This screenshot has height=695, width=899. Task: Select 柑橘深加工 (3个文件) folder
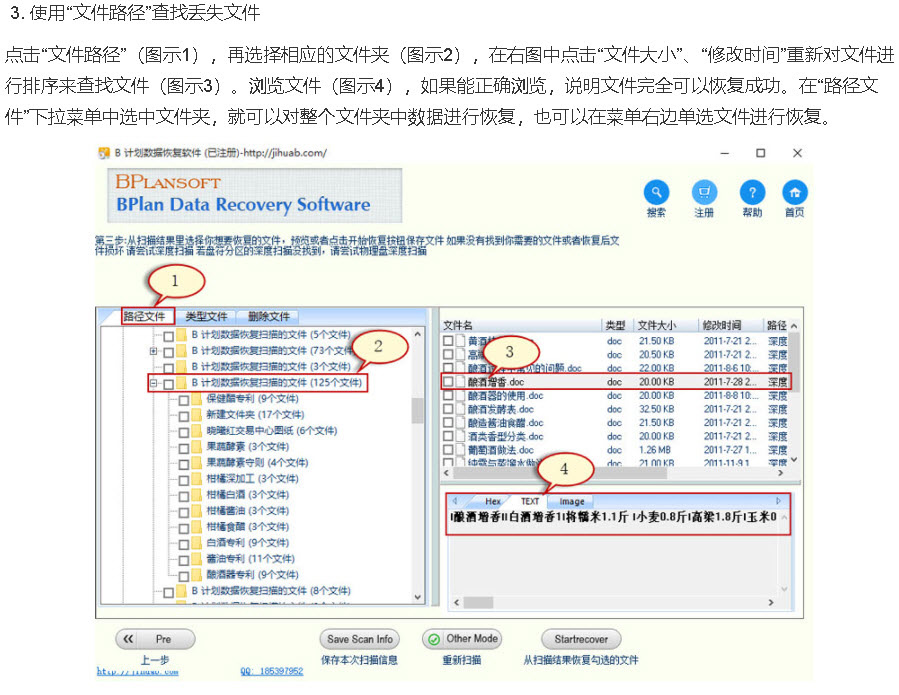[x=252, y=479]
